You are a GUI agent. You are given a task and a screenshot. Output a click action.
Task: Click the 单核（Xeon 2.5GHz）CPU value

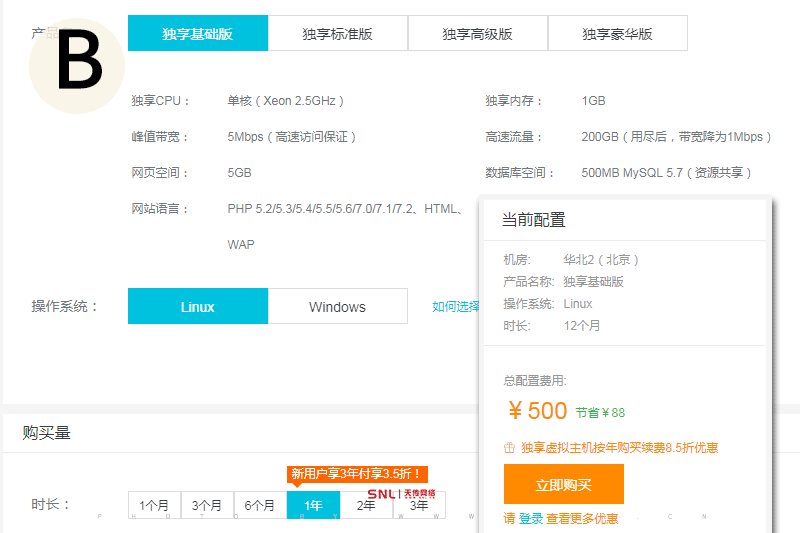(x=286, y=100)
